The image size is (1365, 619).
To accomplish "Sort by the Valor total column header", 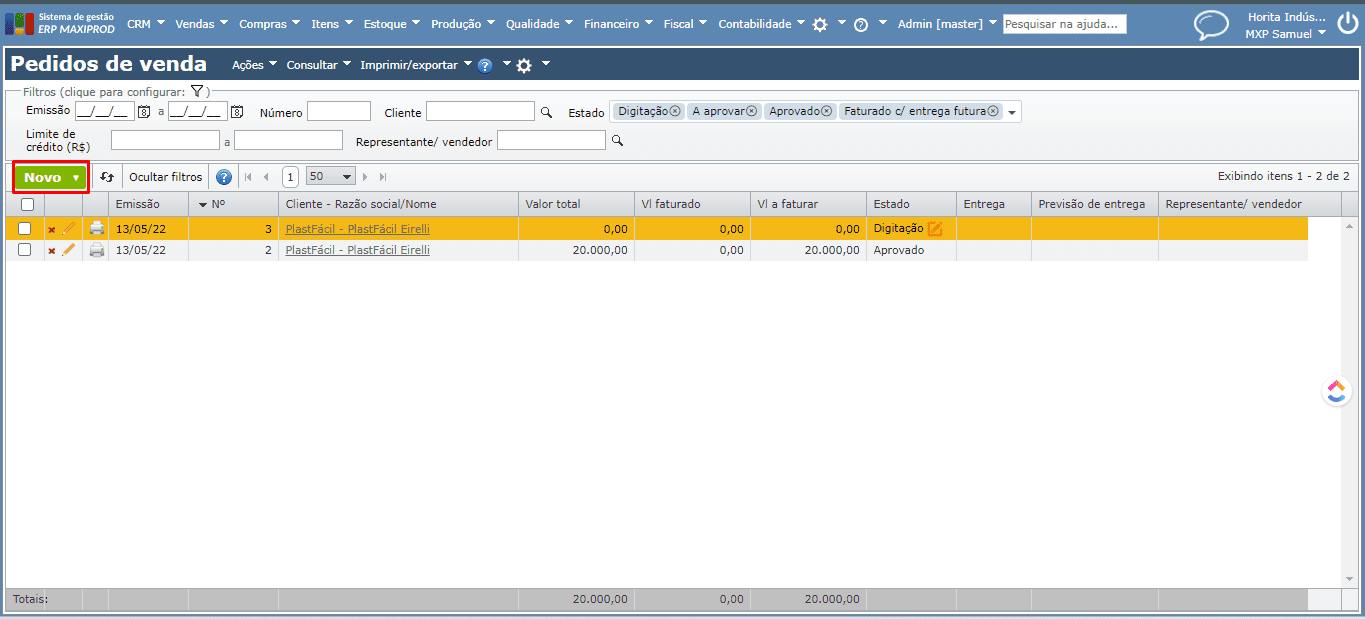I will tap(576, 204).
